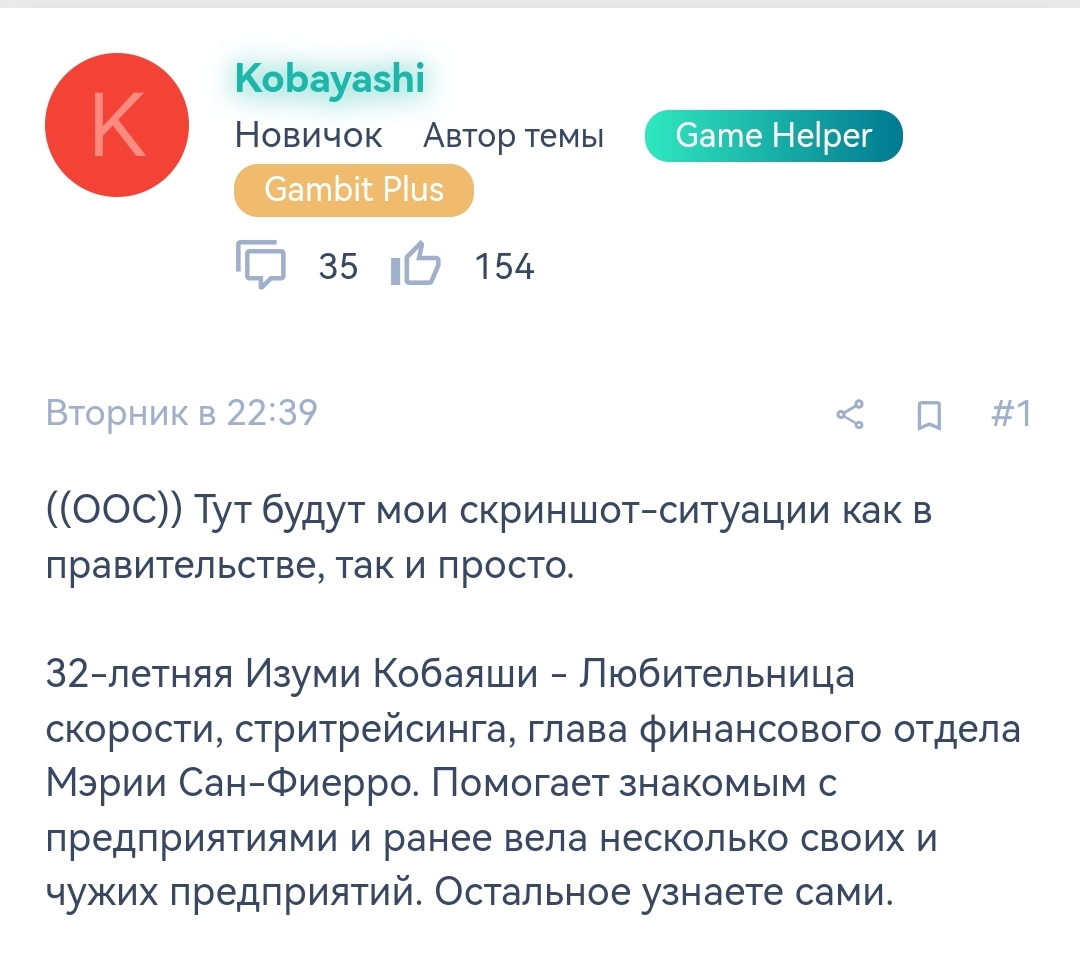Click the messages speech bubble icon
The image size is (1080, 962).
pos(261,265)
